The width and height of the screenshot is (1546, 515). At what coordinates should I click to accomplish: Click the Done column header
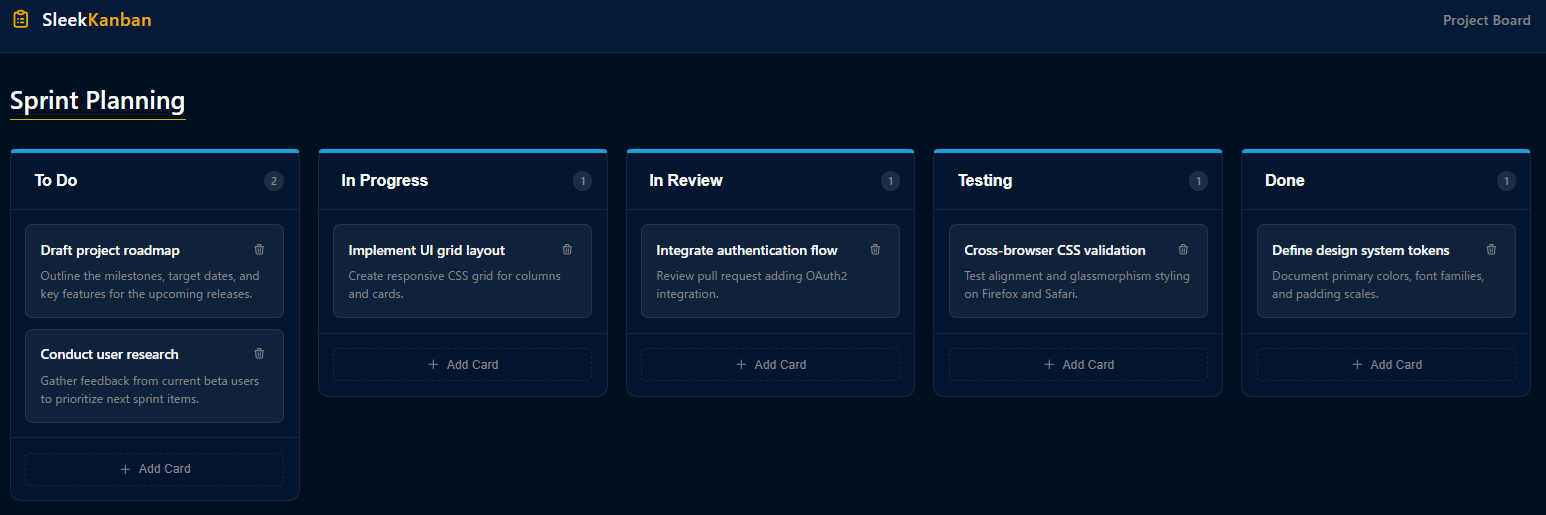pyautogui.click(x=1285, y=181)
